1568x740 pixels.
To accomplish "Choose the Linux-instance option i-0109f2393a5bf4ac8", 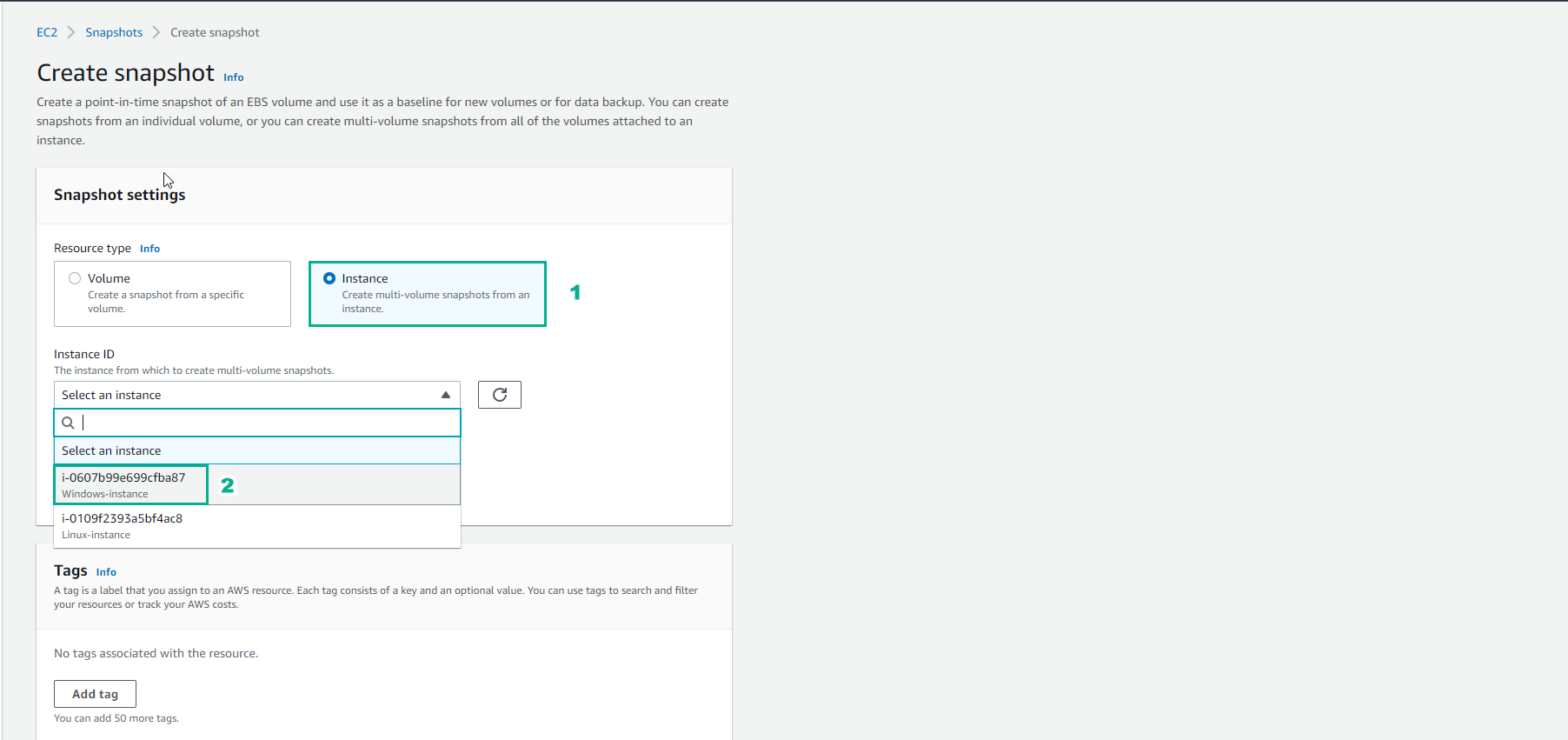I will click(x=122, y=525).
